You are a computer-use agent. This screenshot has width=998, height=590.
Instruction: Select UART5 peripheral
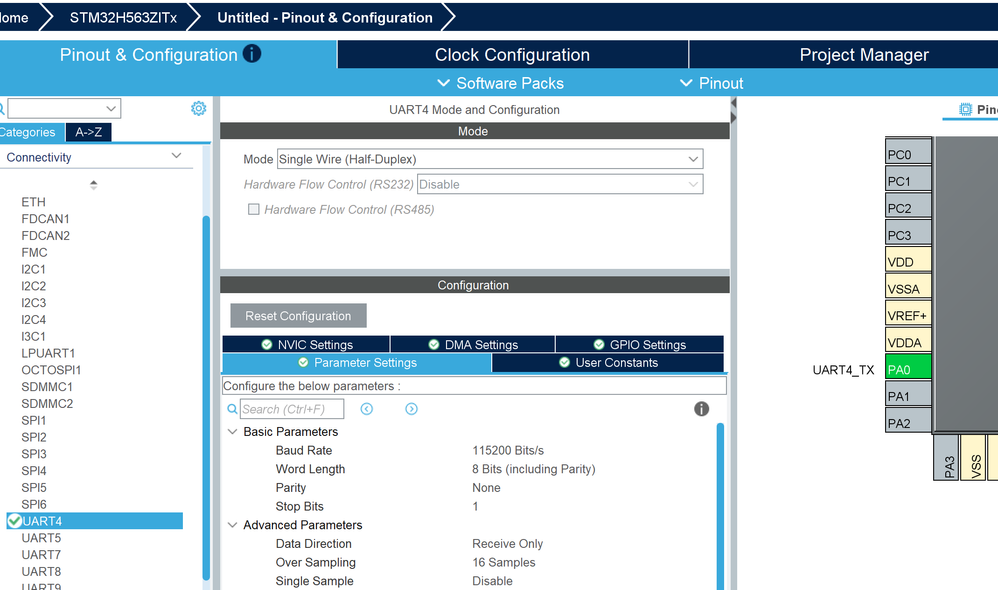coord(41,538)
